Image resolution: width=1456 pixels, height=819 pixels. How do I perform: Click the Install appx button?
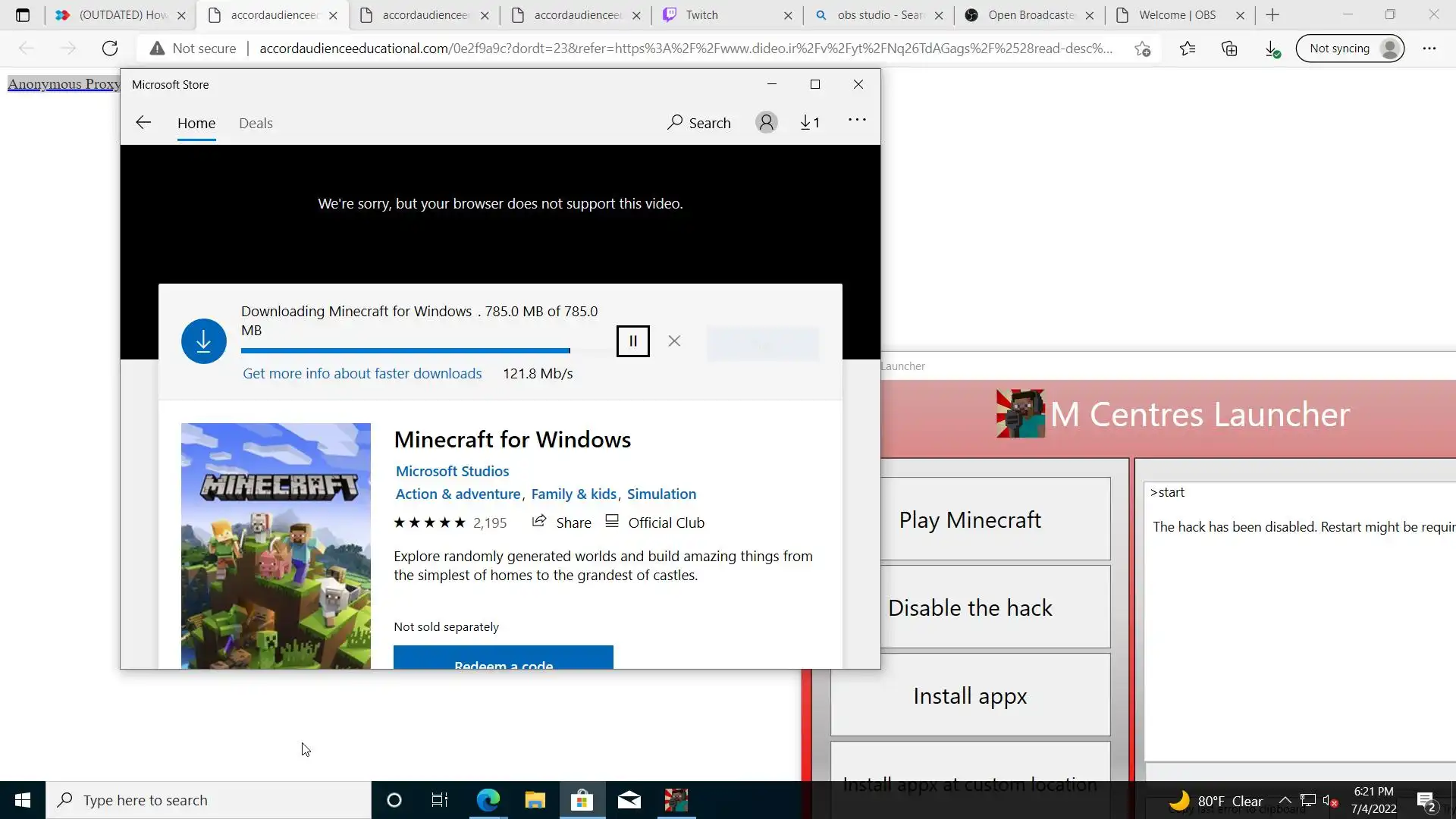coord(970,695)
